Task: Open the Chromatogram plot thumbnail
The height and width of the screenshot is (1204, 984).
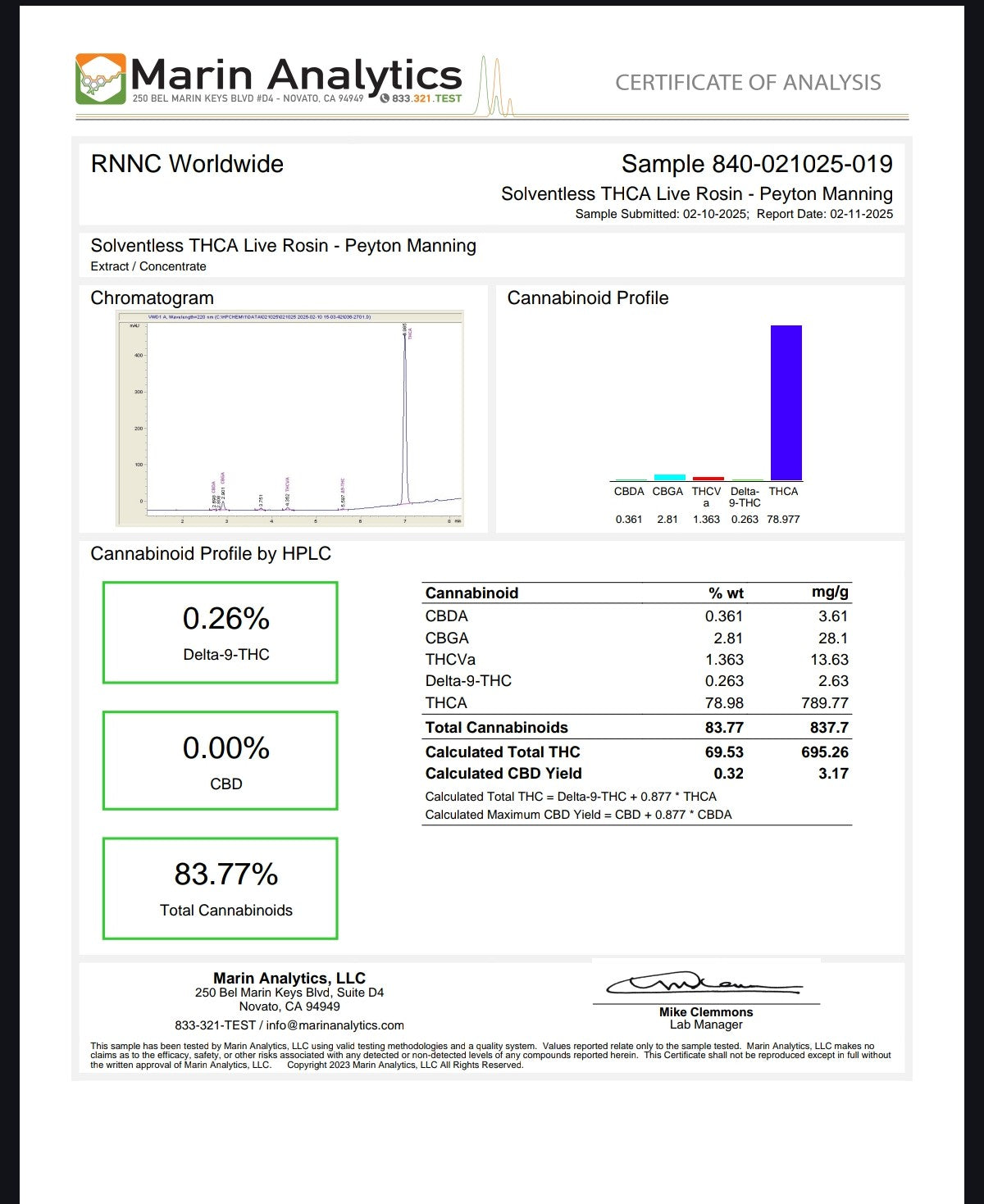Action: click(x=289, y=418)
